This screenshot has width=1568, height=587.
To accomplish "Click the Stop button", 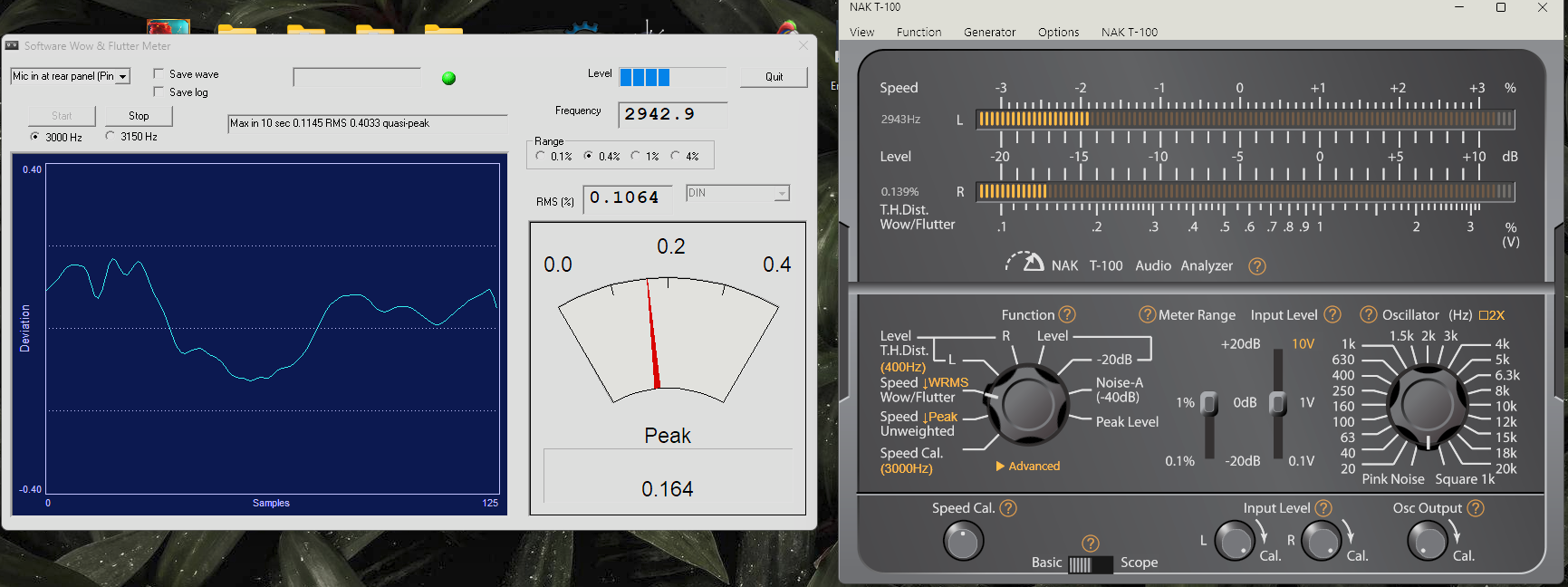I will click(x=139, y=116).
